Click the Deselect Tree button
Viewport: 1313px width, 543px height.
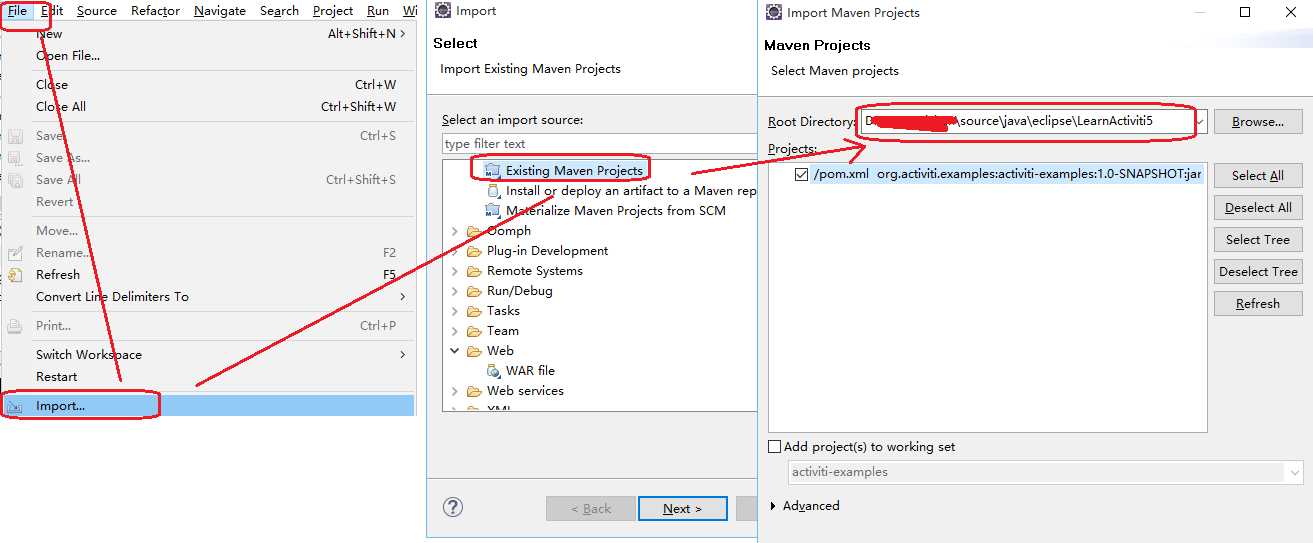[x=1257, y=271]
